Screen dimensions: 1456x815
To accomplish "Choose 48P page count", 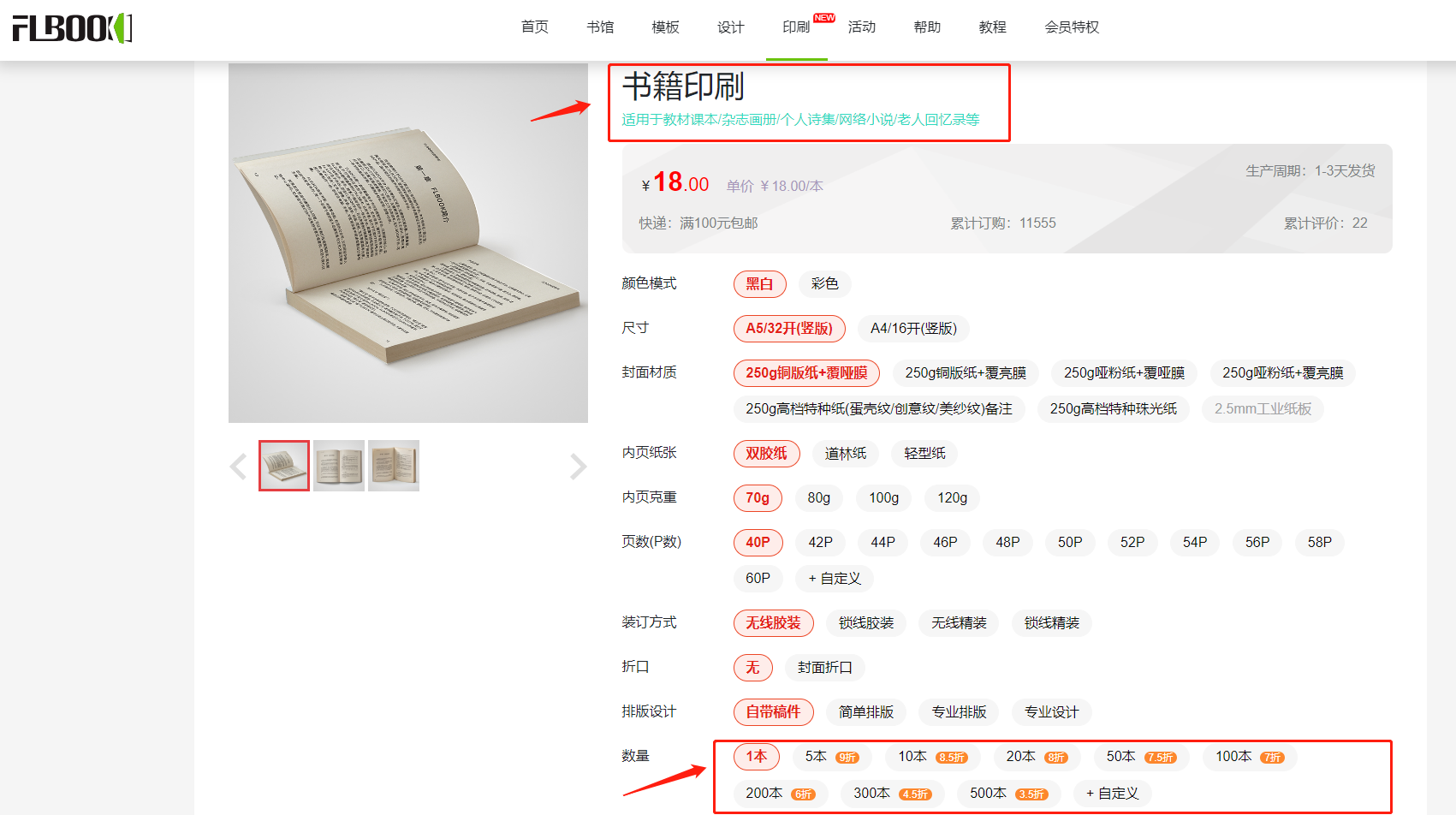I will 1008,543.
